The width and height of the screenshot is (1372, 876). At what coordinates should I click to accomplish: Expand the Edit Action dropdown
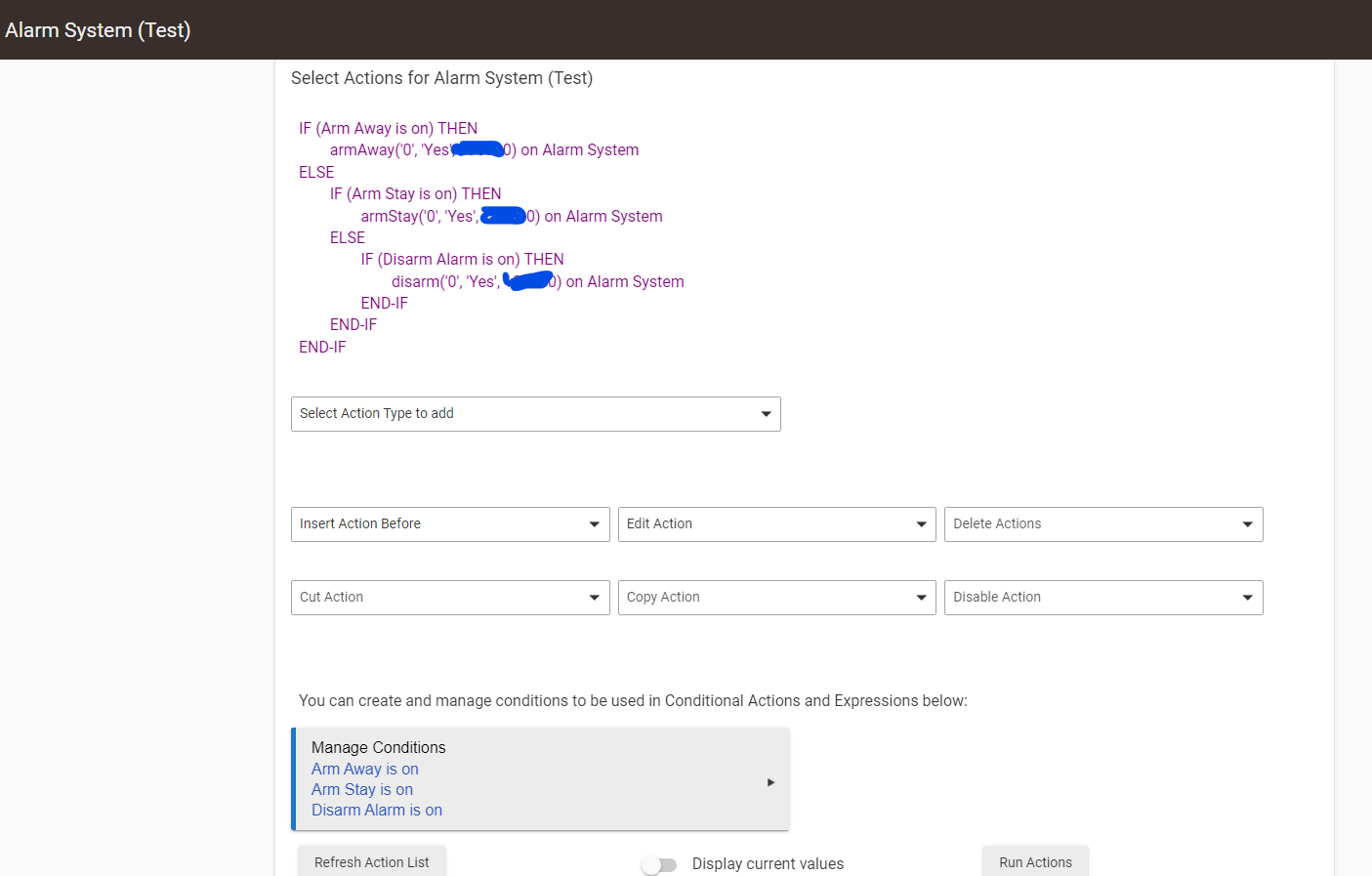tap(777, 524)
